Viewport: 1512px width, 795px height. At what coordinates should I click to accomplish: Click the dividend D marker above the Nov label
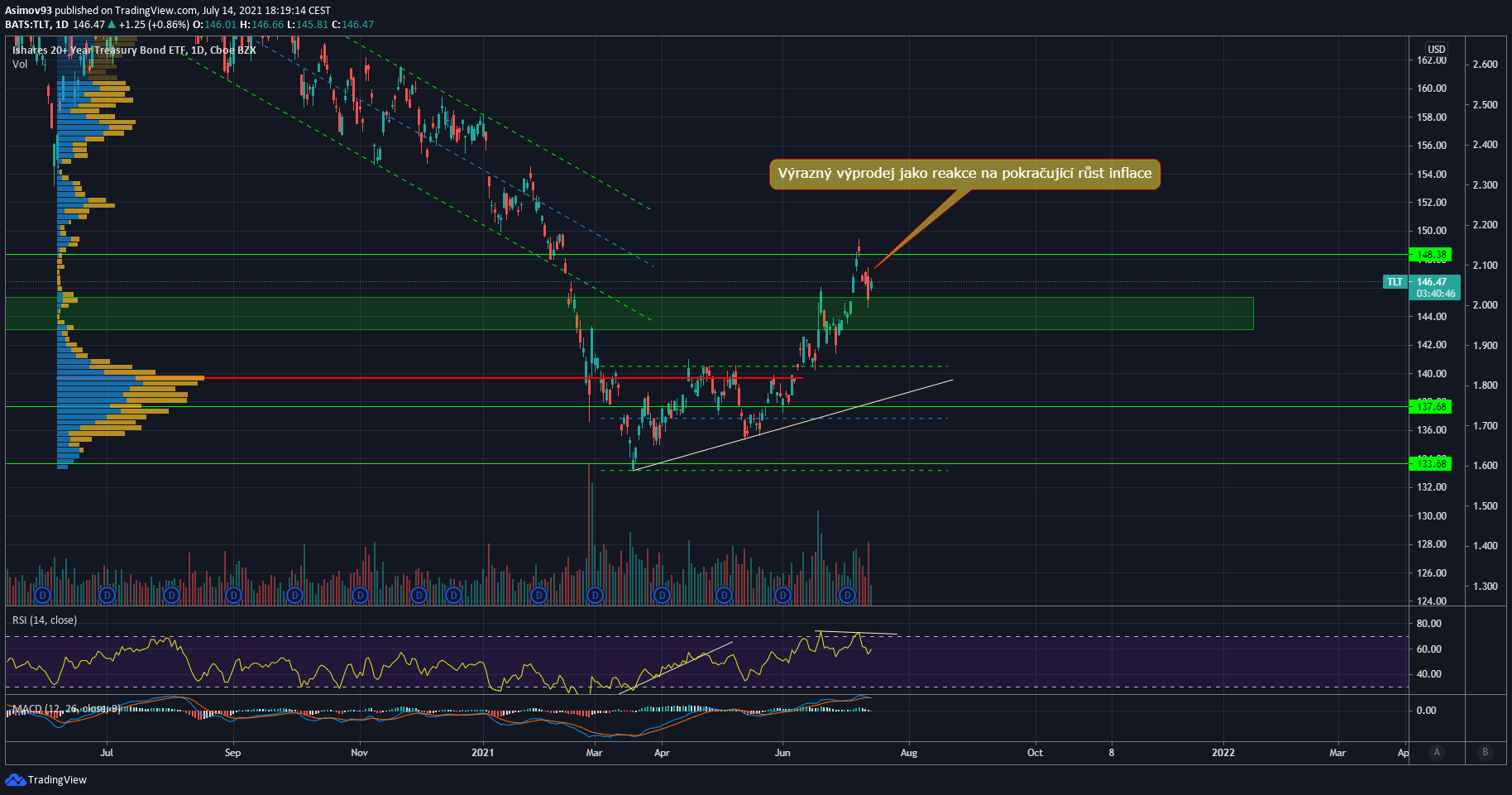360,595
